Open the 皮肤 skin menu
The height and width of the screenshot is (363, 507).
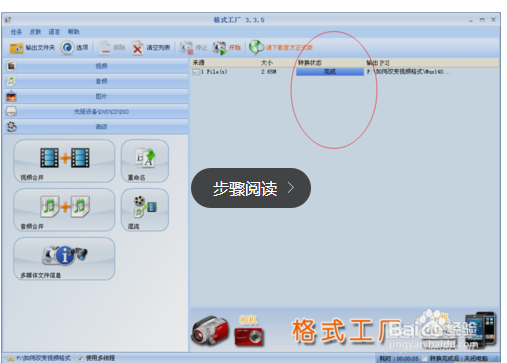(35, 32)
